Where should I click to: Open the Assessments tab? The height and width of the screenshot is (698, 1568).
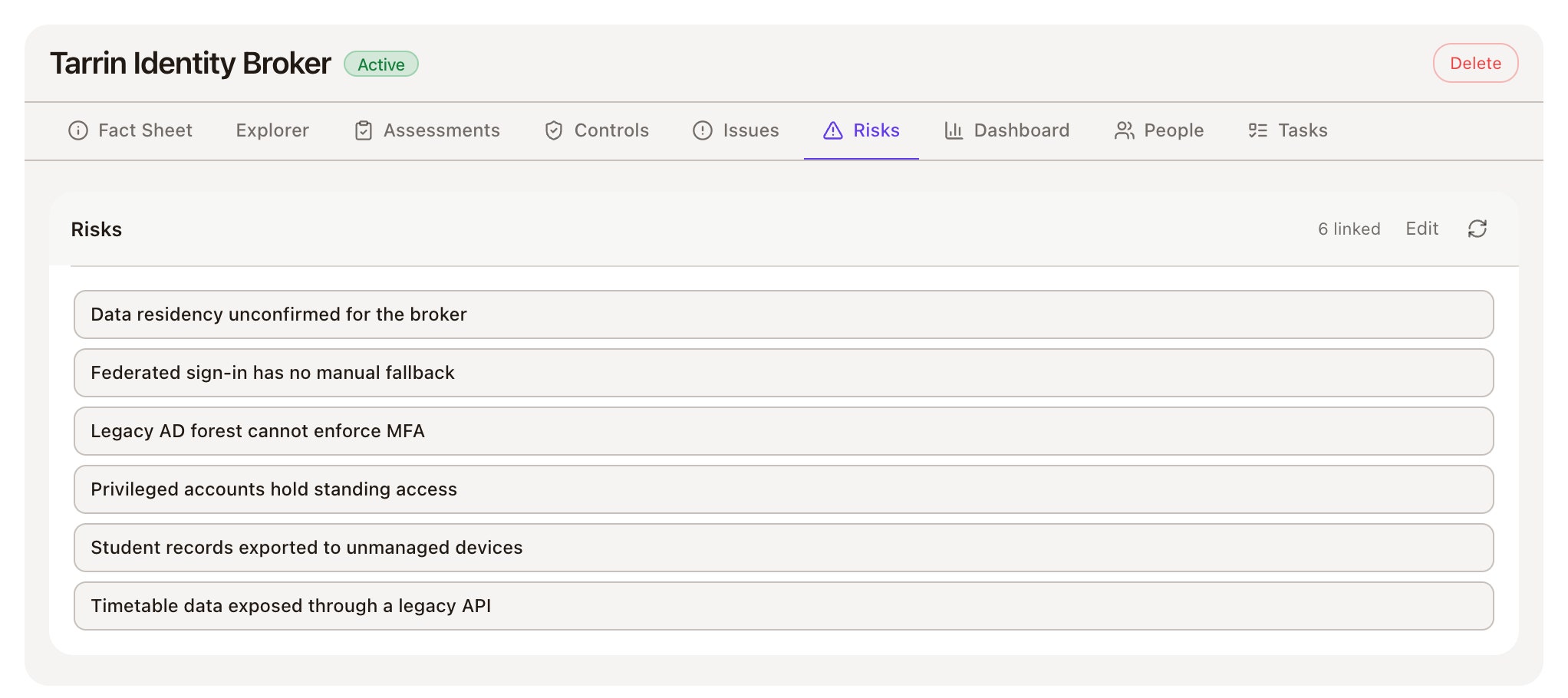pyautogui.click(x=427, y=130)
